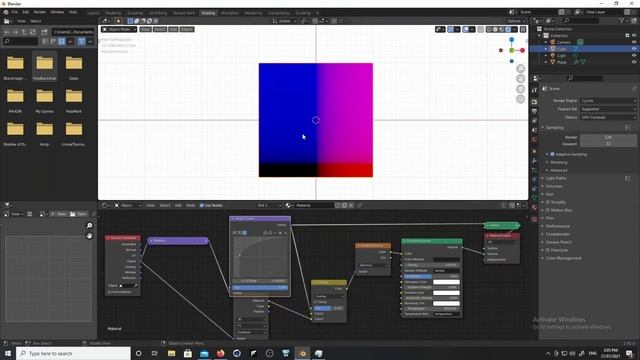Open the Render menu
The width and height of the screenshot is (640, 360).
pos(40,12)
